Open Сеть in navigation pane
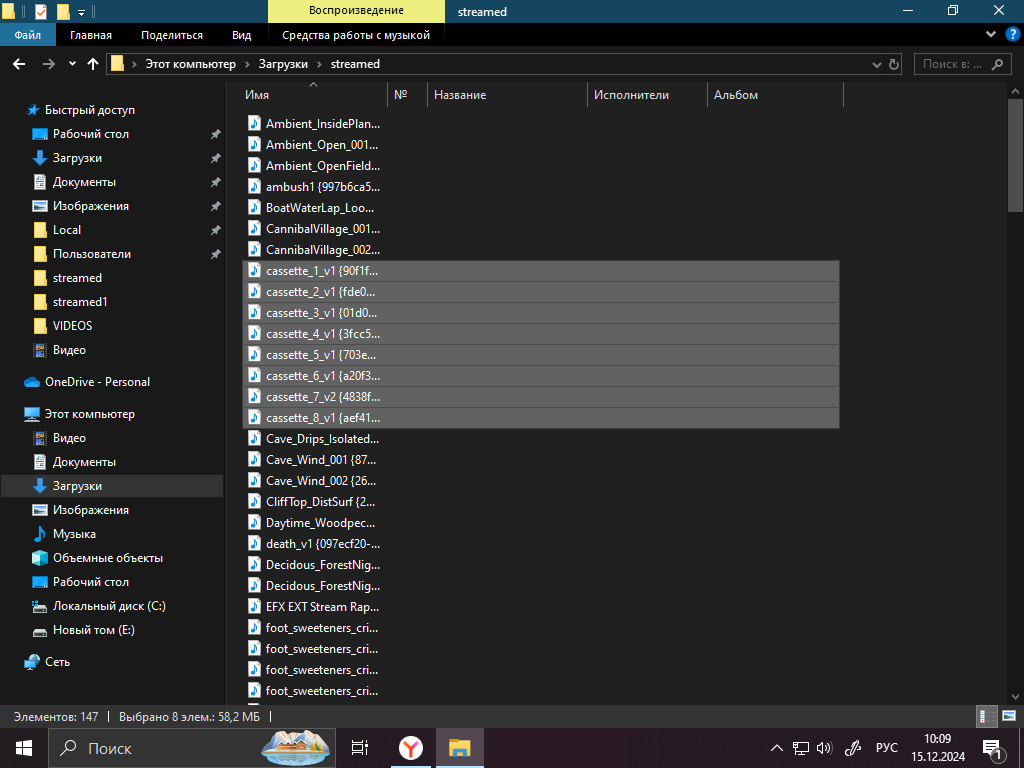This screenshot has height=768, width=1024. click(x=57, y=662)
